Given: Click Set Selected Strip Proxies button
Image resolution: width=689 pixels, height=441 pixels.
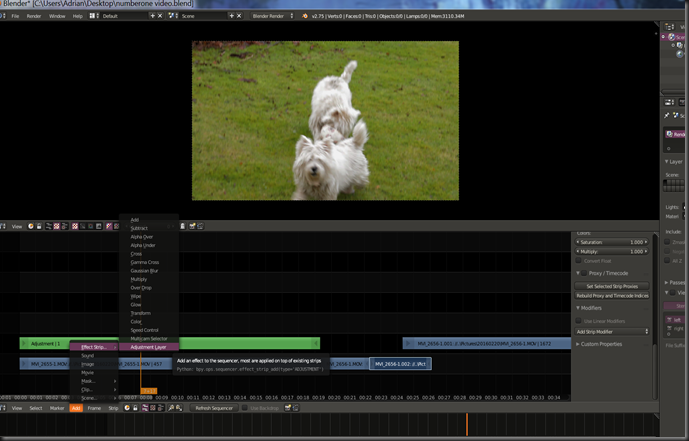Looking at the screenshot, I should (612, 286).
